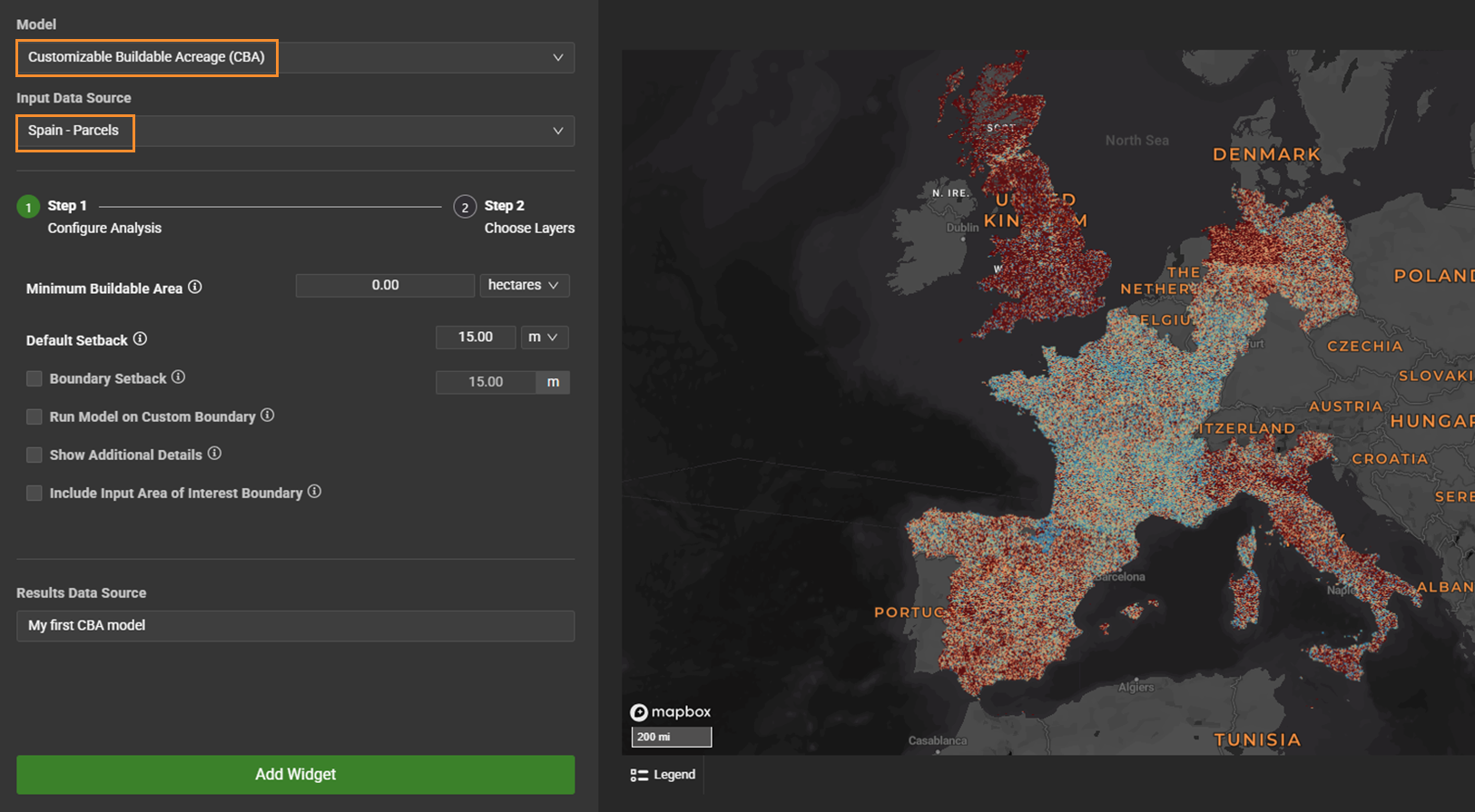The image size is (1475, 812).
Task: Click the 200 mi map scale bar
Action: click(672, 737)
